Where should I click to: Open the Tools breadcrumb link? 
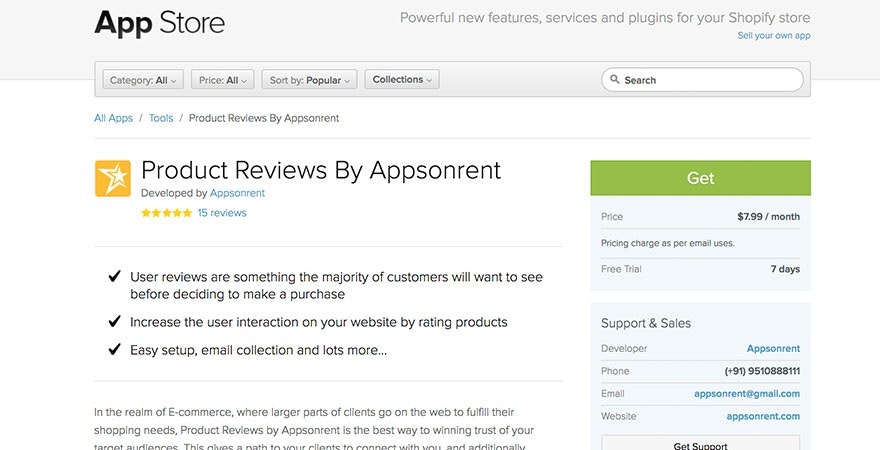[x=161, y=118]
